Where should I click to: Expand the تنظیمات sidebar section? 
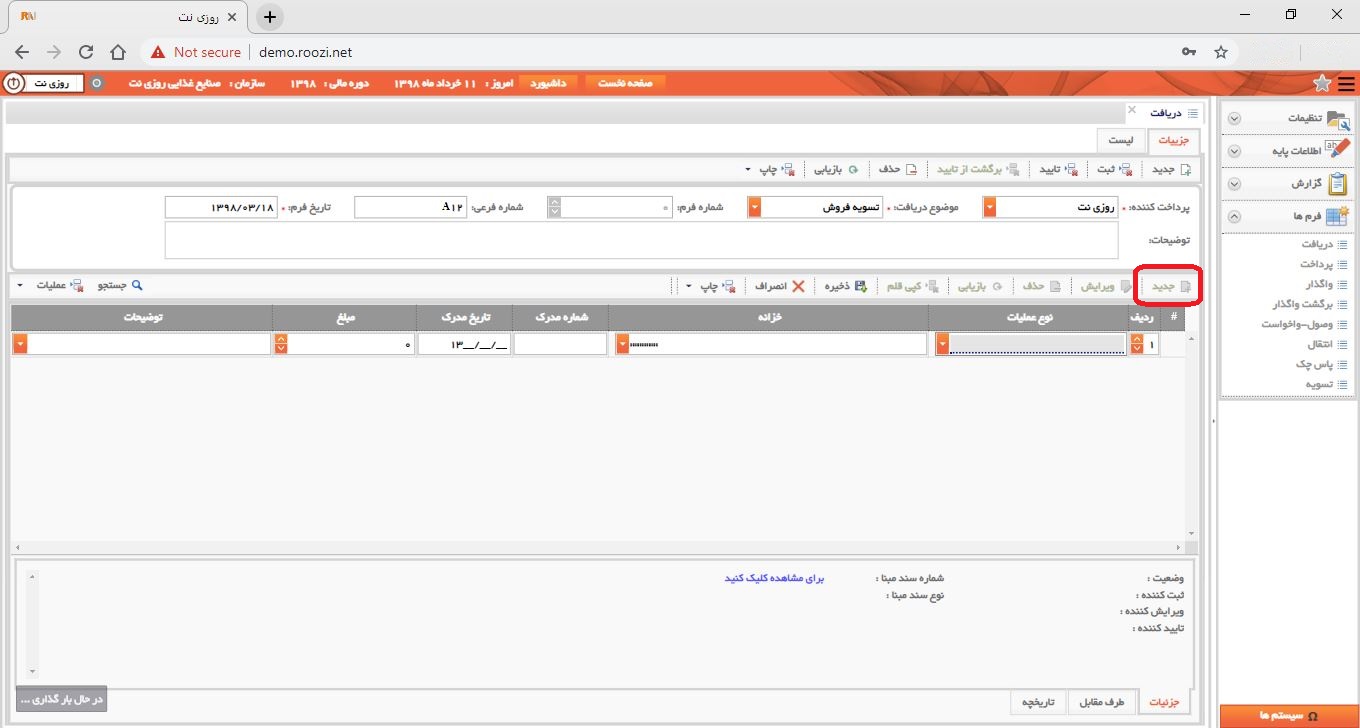(1234, 118)
